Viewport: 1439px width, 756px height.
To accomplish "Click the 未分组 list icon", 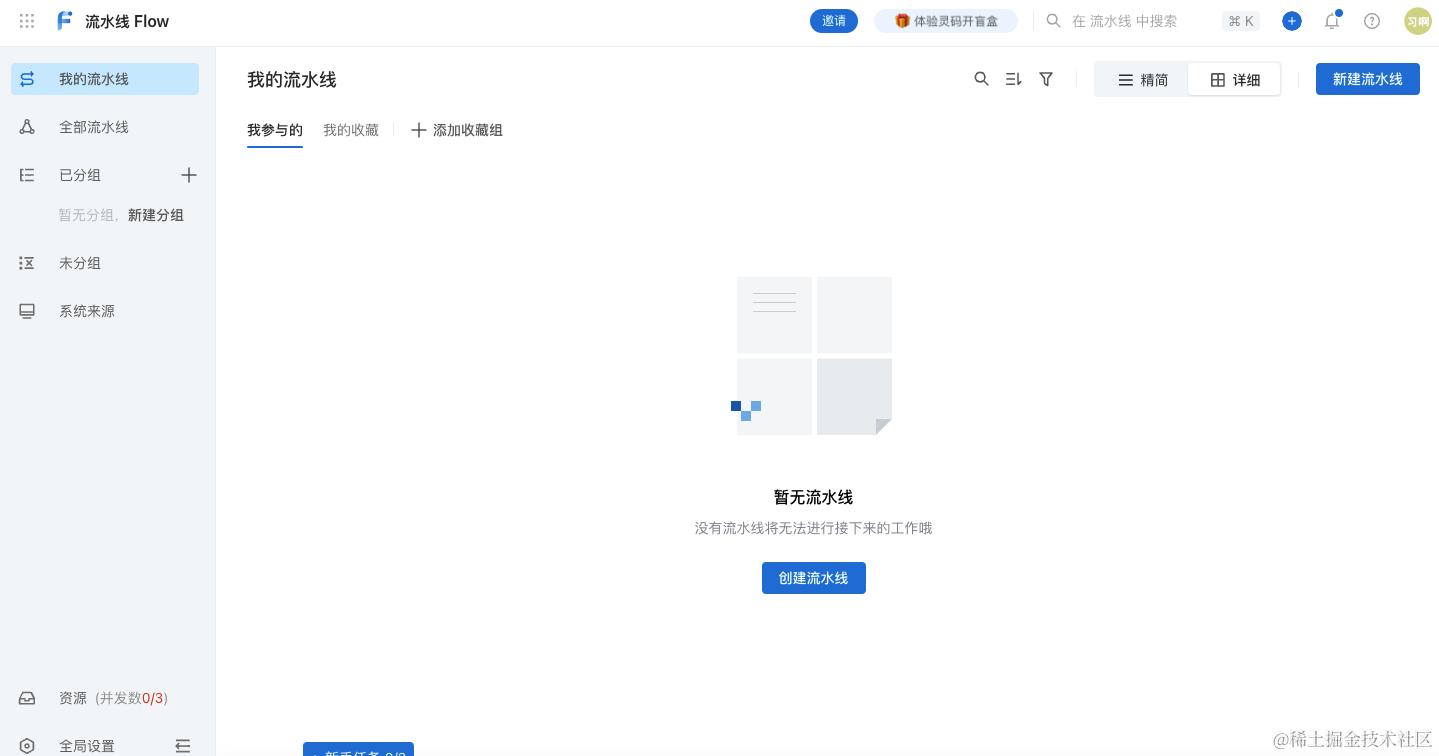I will point(27,263).
